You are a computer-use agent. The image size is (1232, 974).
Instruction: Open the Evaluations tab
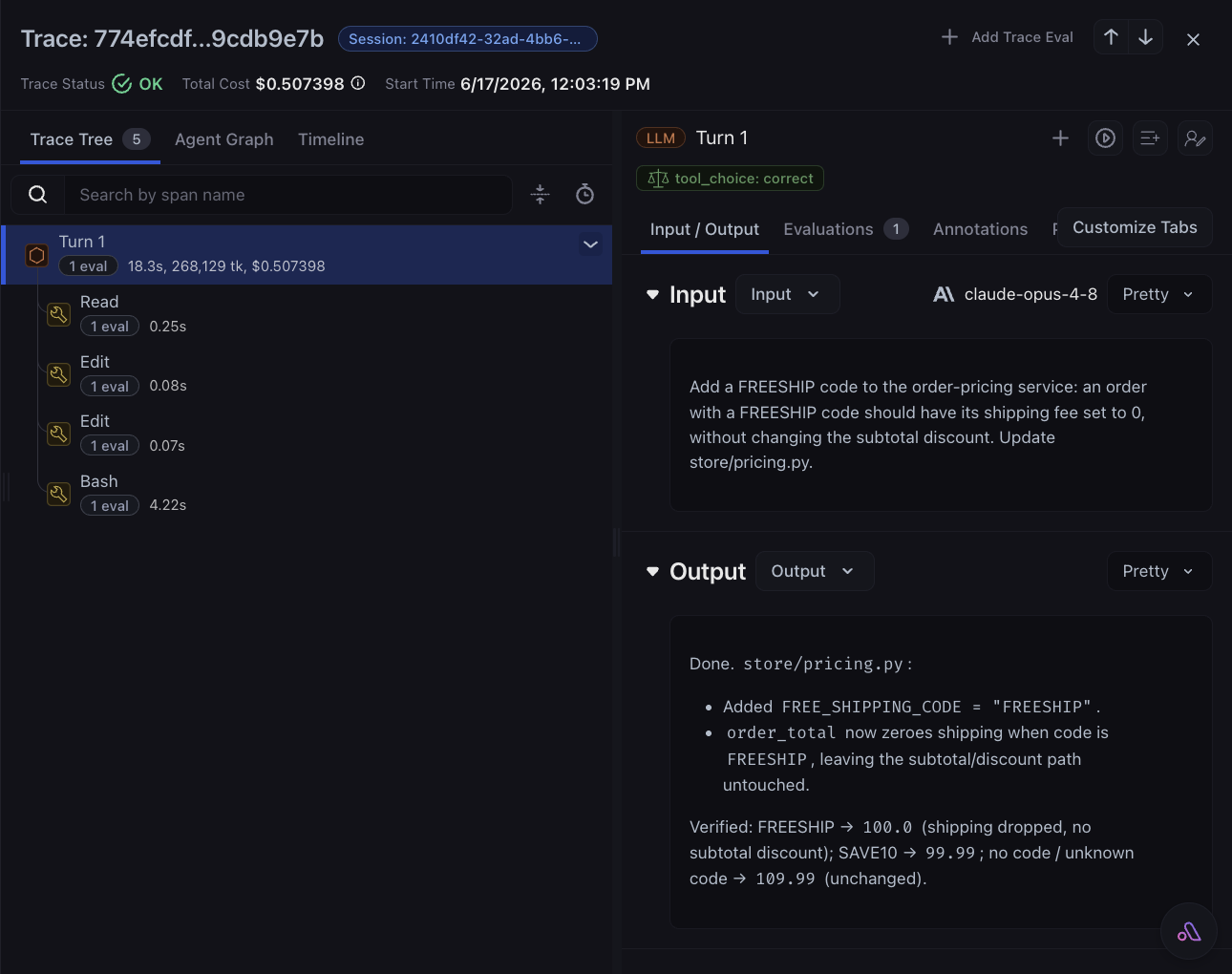pos(845,229)
